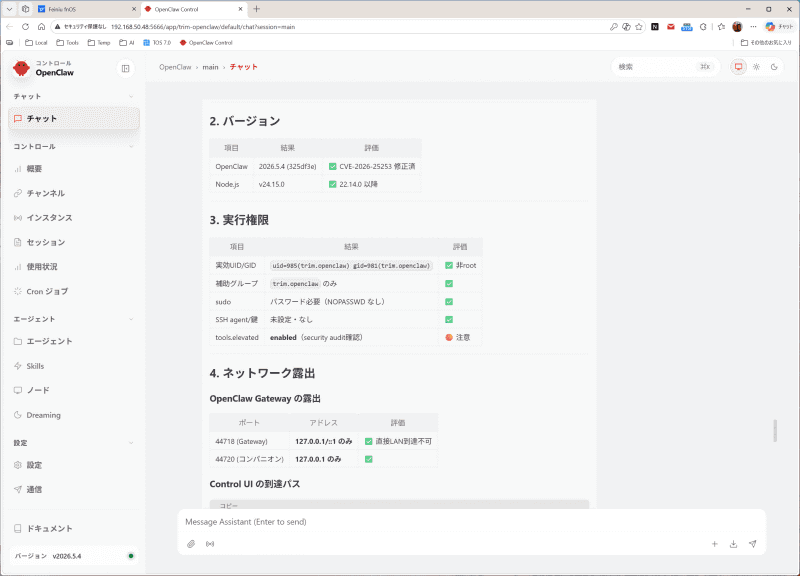Open 使用状況 usage page
Screen dimensions: 800x576
74,266
